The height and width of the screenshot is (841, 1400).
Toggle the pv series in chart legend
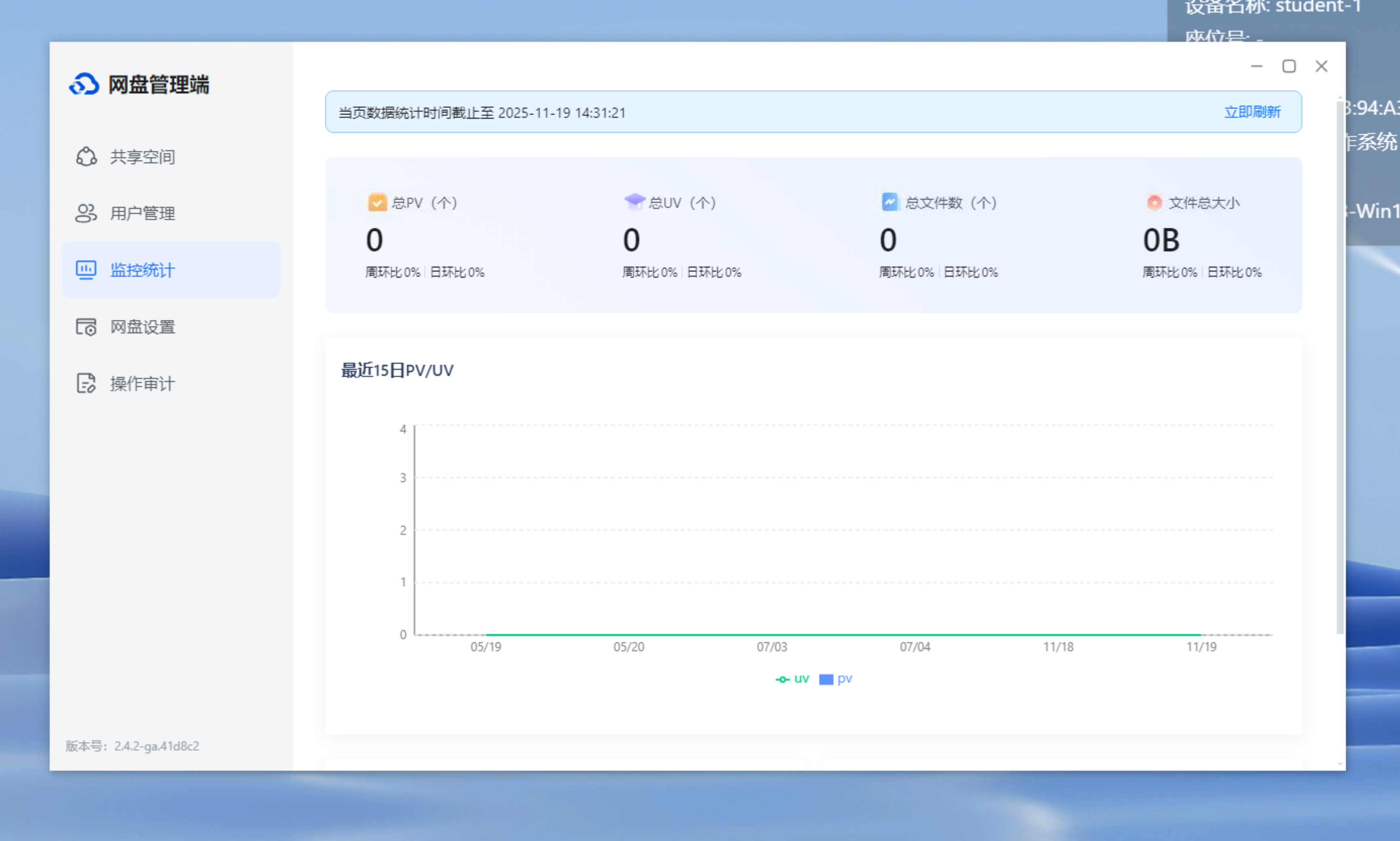[x=844, y=679]
